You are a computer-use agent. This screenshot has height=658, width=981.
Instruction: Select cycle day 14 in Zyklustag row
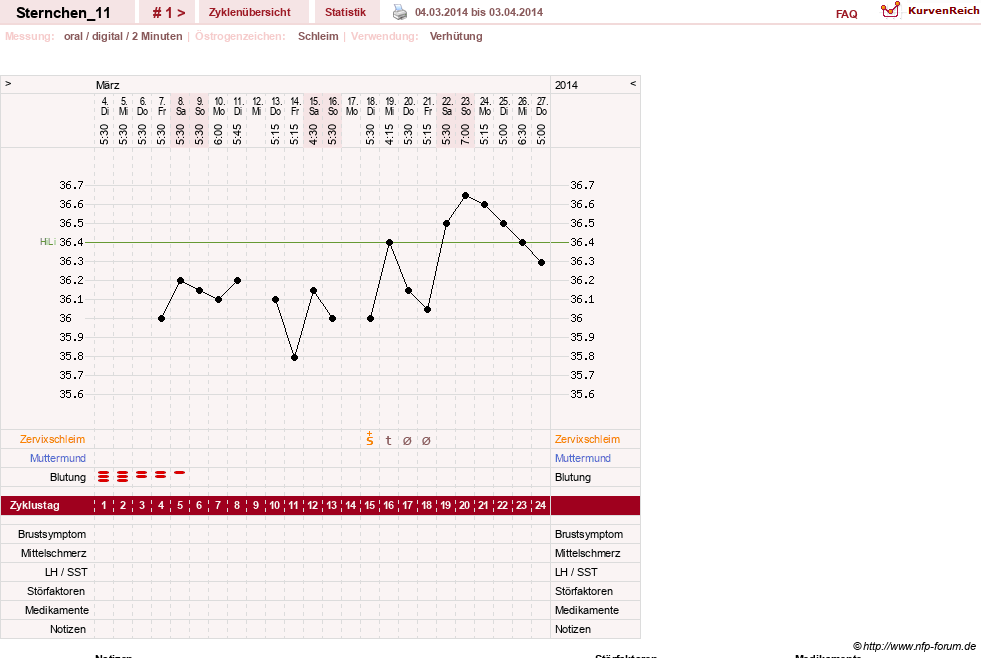click(x=350, y=505)
